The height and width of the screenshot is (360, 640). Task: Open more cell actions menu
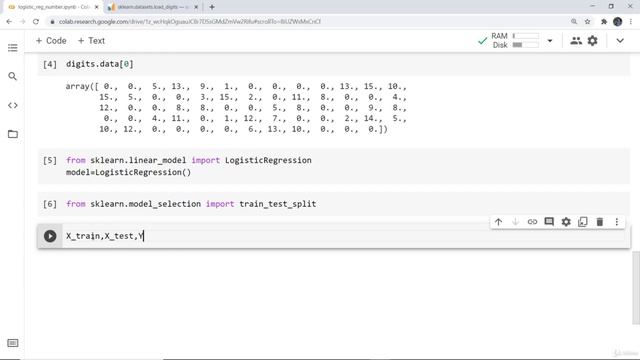pyautogui.click(x=617, y=222)
